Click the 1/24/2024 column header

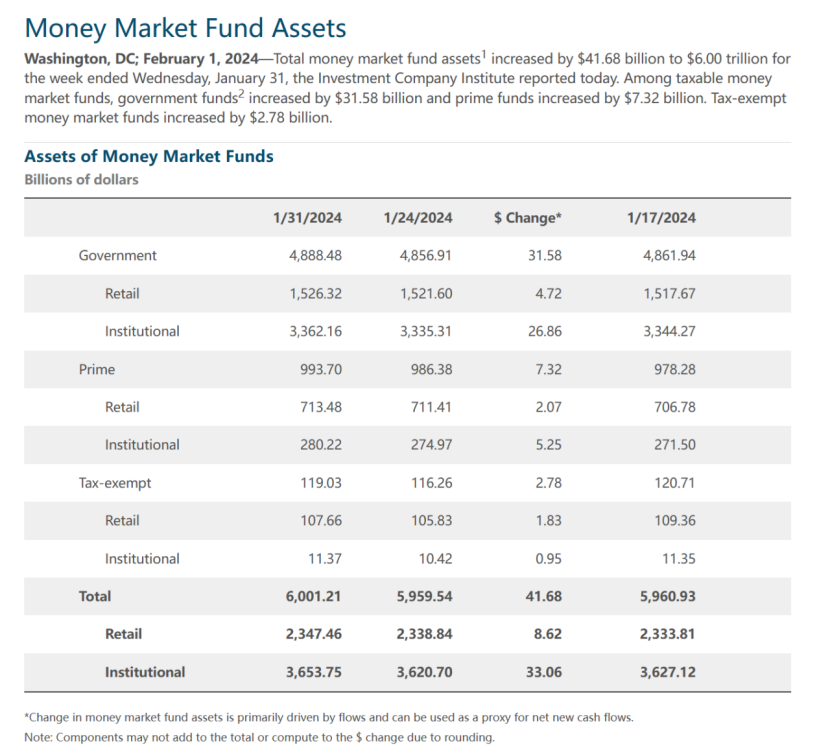pyautogui.click(x=418, y=218)
